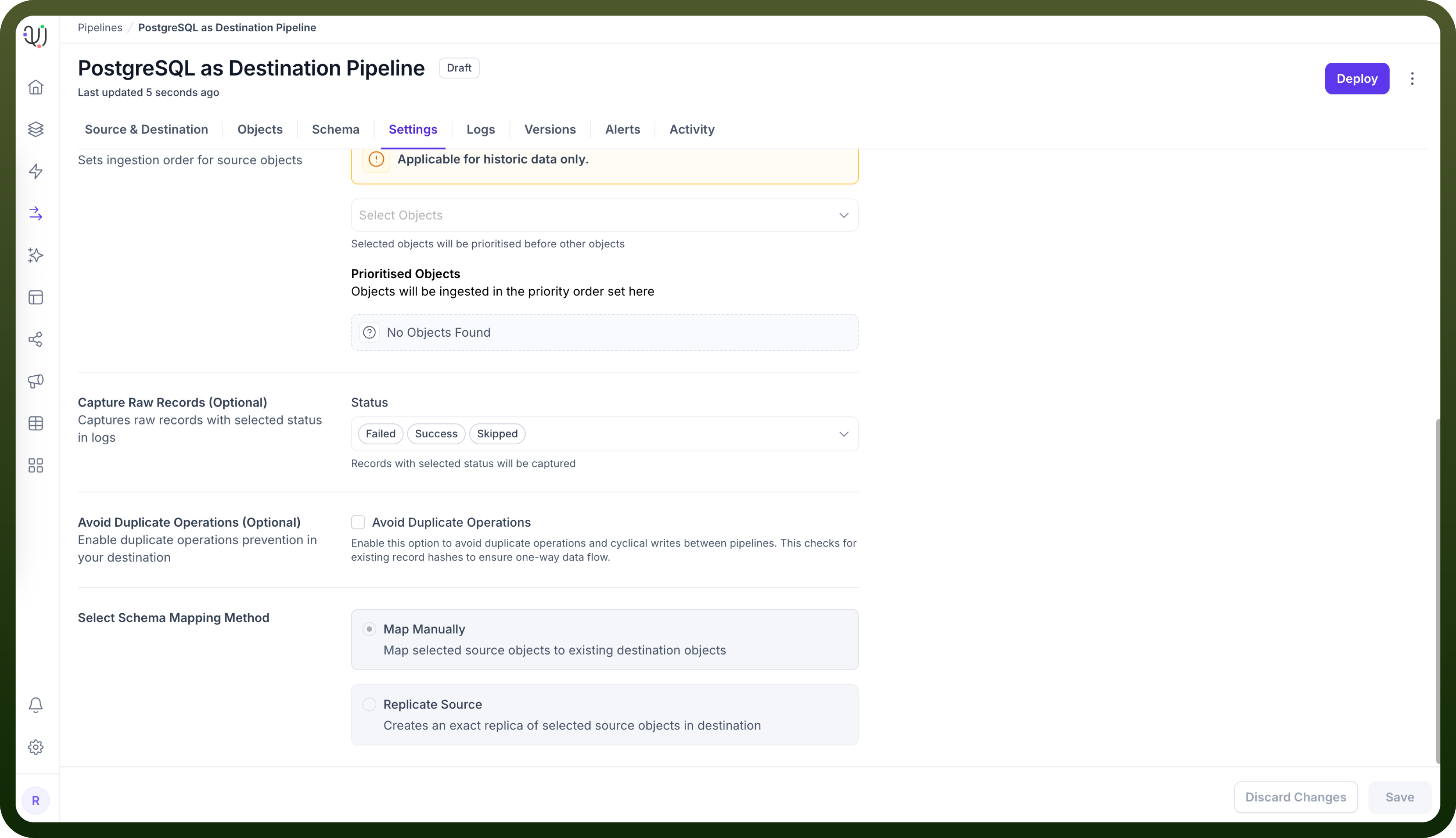The width and height of the screenshot is (1456, 838).
Task: Switch to the Source & Destination tab
Action: tap(146, 130)
